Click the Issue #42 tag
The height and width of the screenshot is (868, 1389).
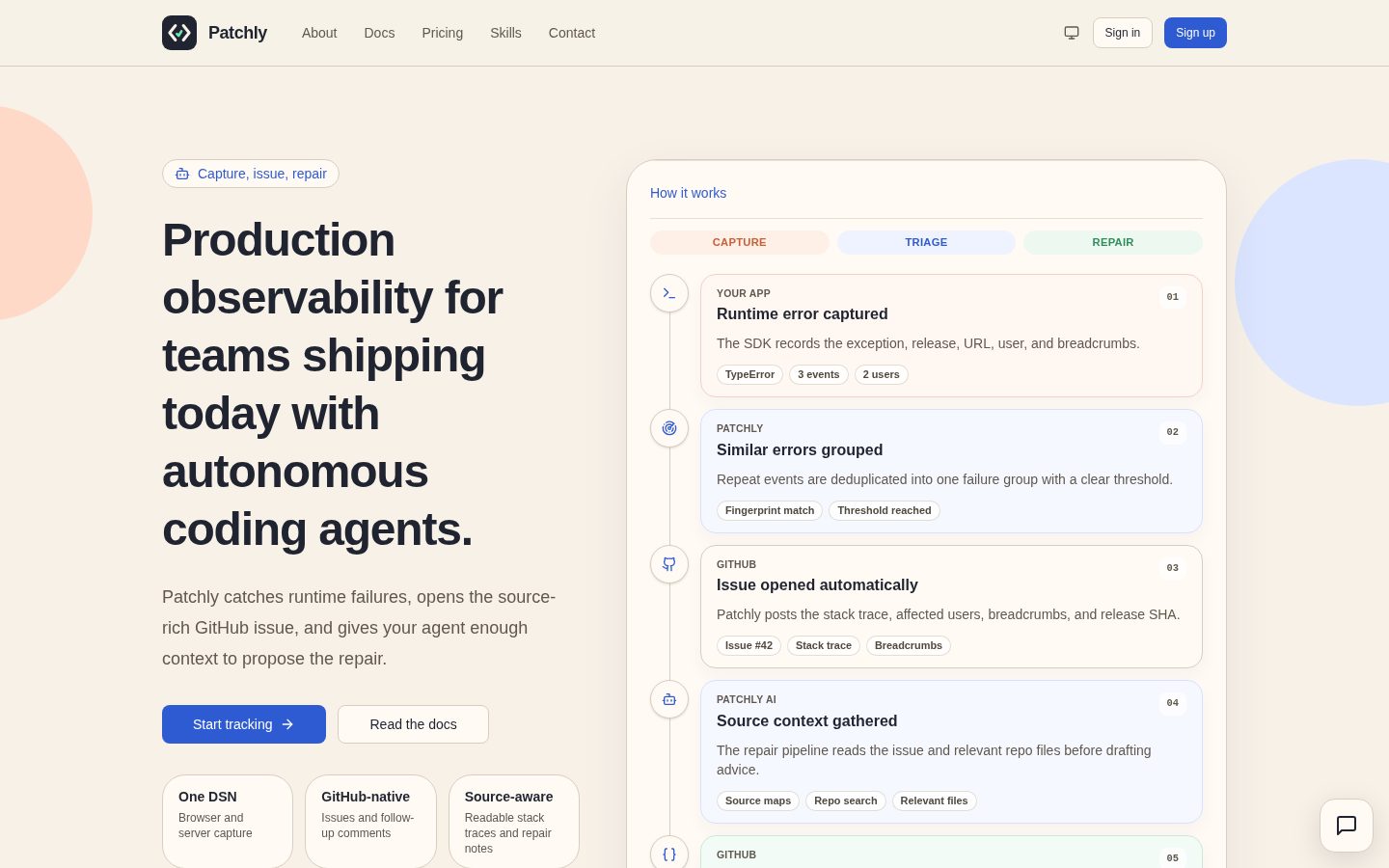(x=749, y=645)
